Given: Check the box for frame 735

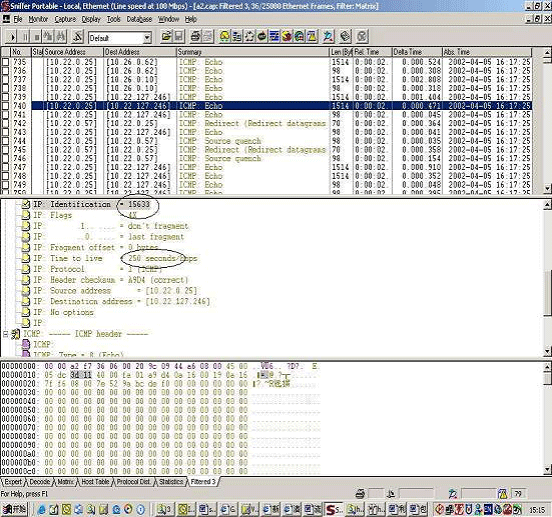Looking at the screenshot, I should click(5, 62).
